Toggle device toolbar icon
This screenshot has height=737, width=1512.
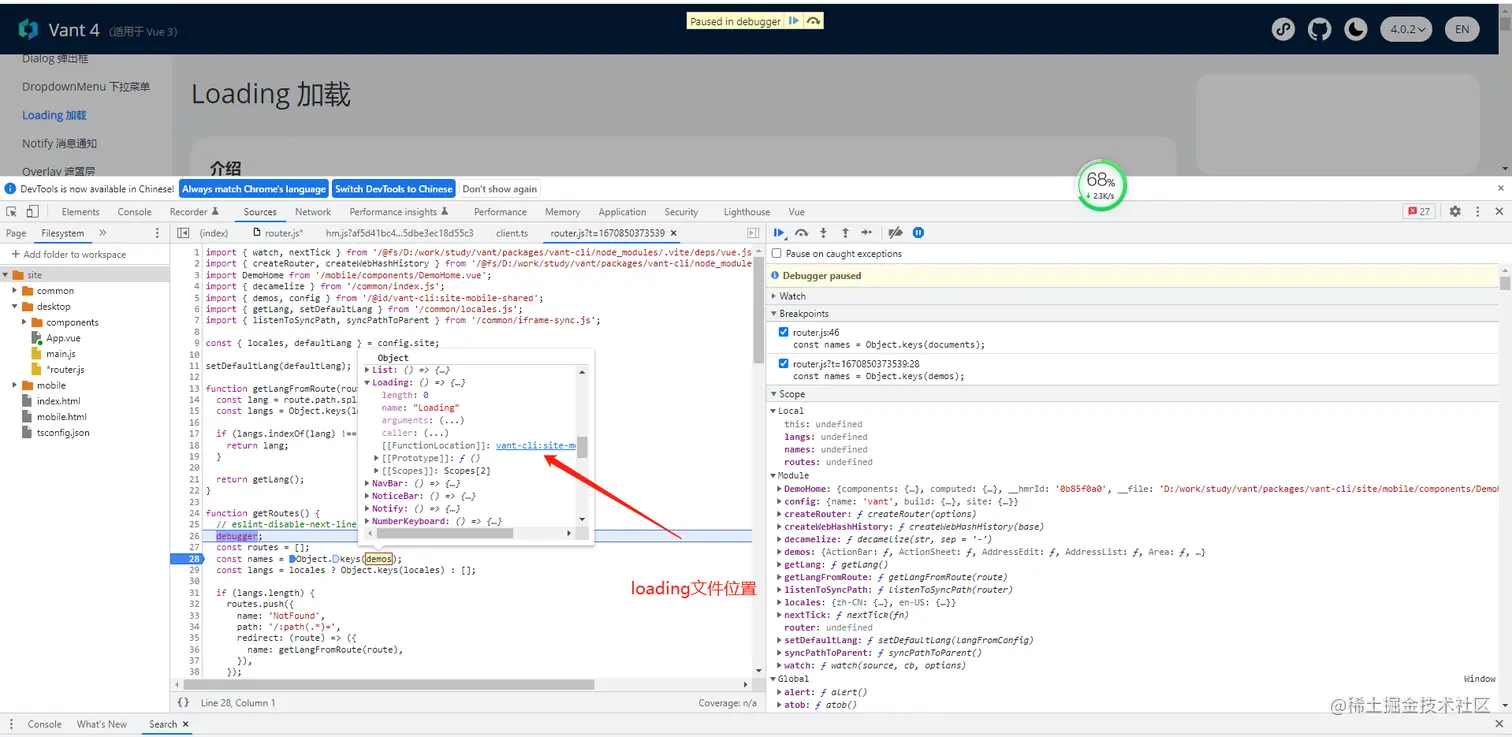click(32, 211)
